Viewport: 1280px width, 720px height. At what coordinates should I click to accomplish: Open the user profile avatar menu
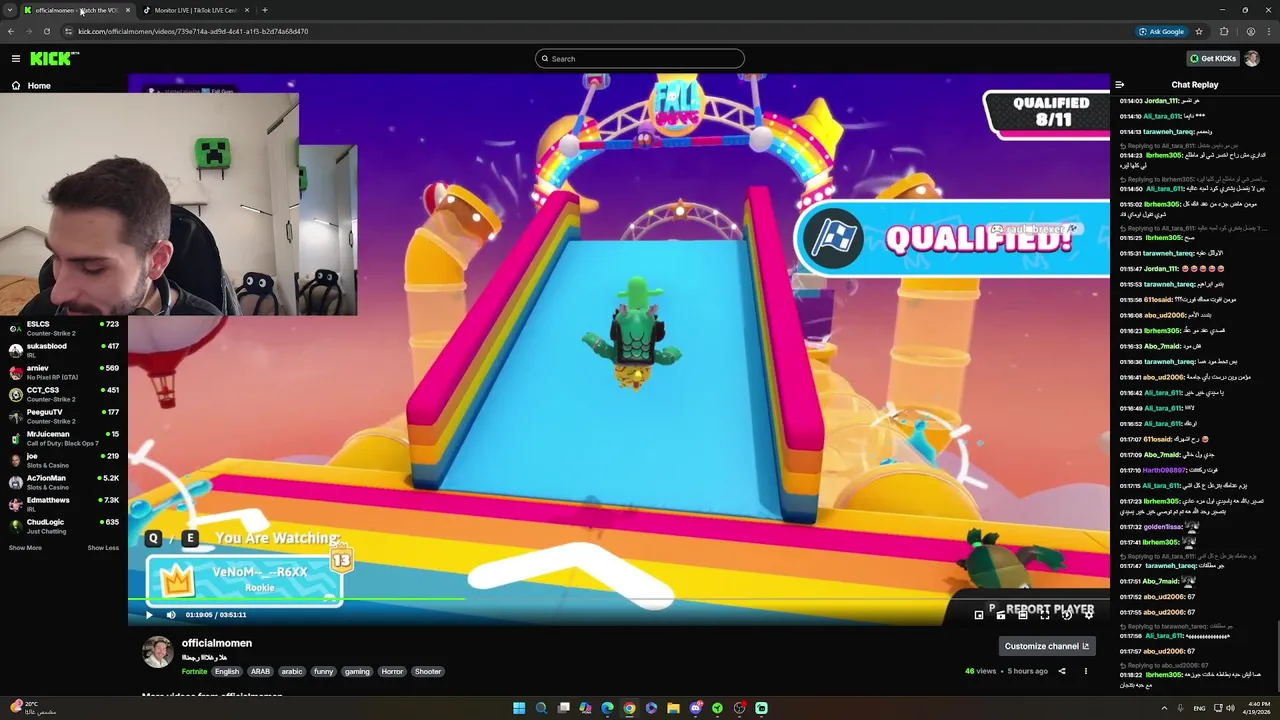coord(1252,59)
